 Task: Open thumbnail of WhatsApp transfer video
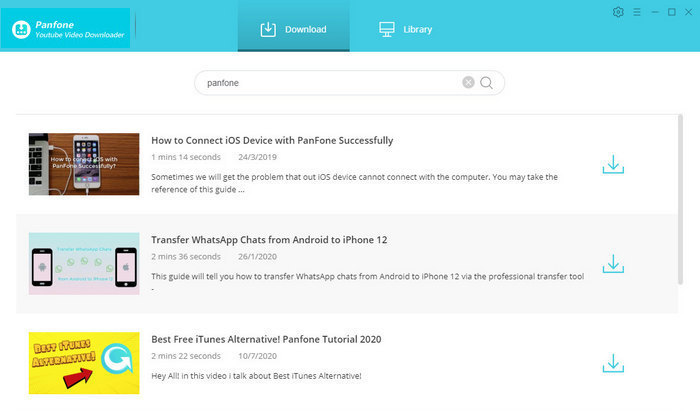[84, 264]
